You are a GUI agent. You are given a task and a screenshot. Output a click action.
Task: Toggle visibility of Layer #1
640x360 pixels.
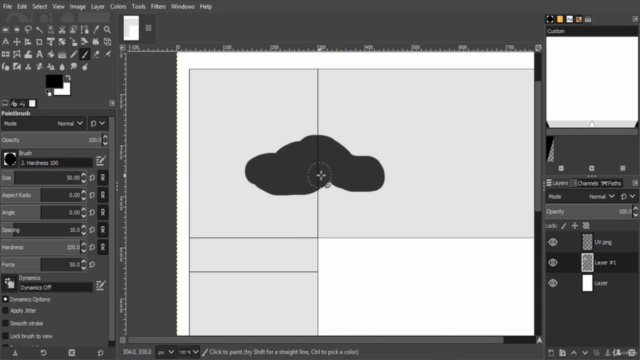(x=553, y=262)
